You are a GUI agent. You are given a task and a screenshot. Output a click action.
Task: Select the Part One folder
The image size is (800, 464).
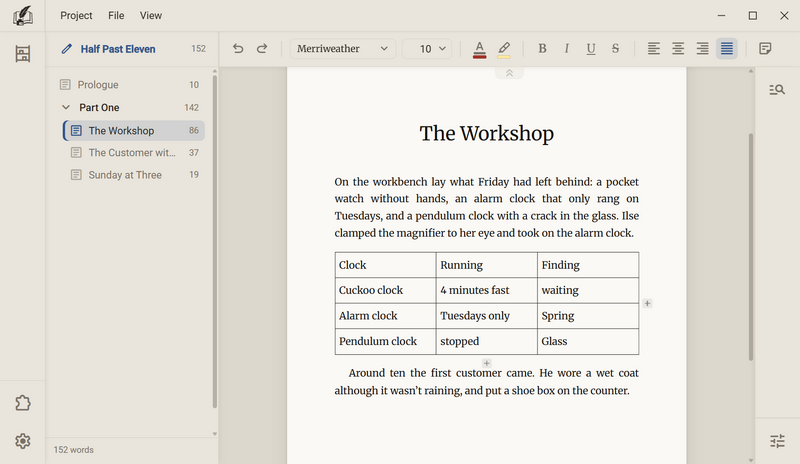pyautogui.click(x=132, y=108)
